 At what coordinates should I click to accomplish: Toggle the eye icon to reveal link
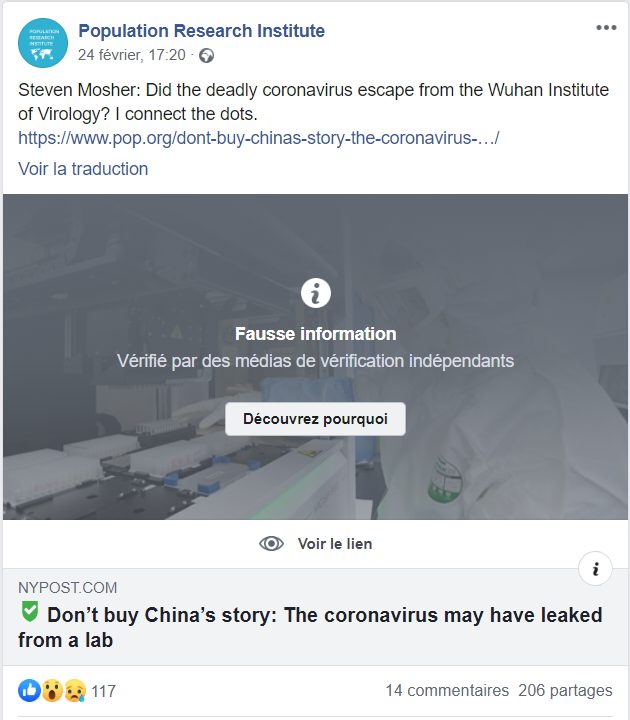tap(271, 544)
